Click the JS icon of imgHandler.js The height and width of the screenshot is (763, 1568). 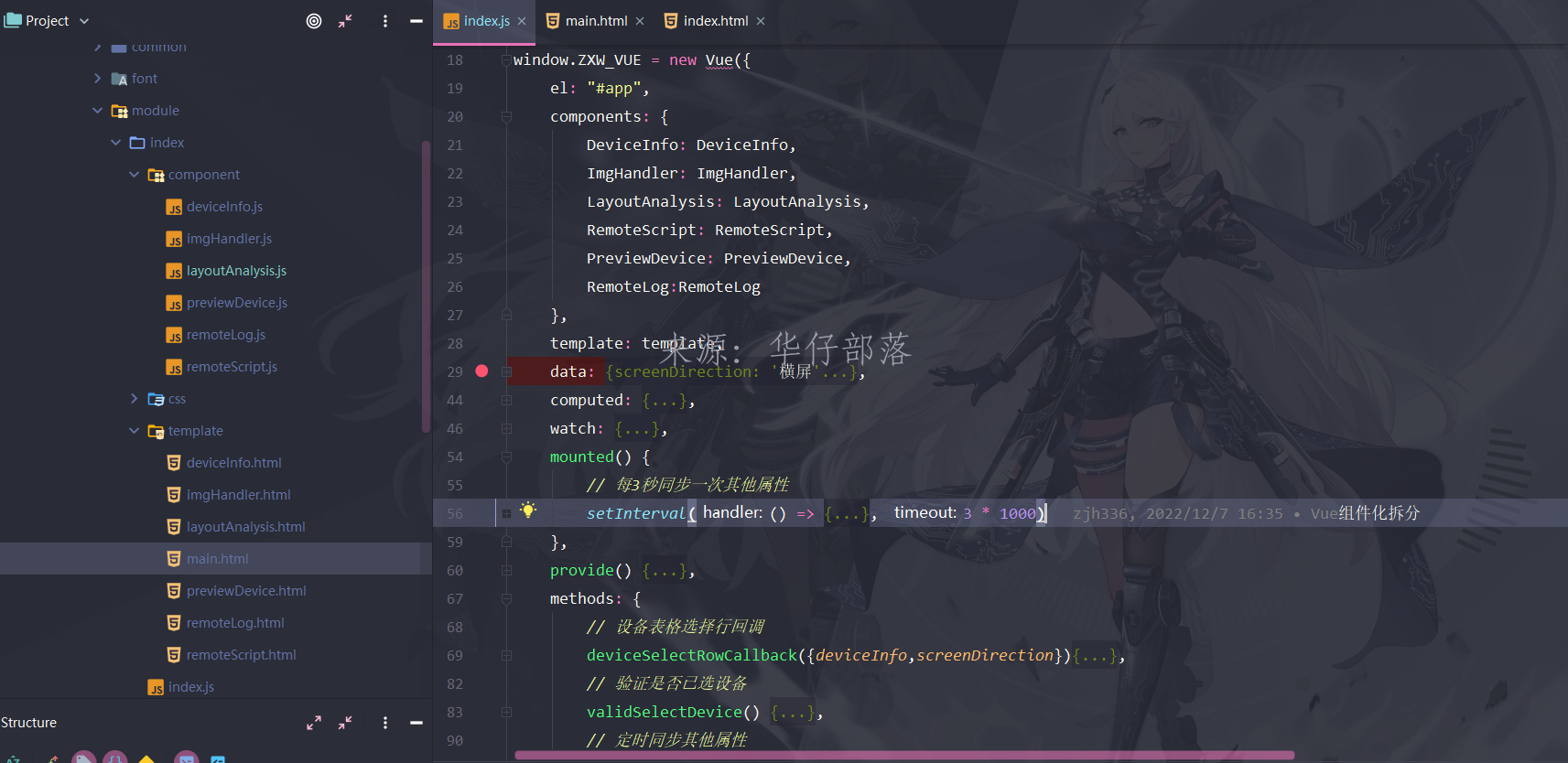[x=174, y=240]
